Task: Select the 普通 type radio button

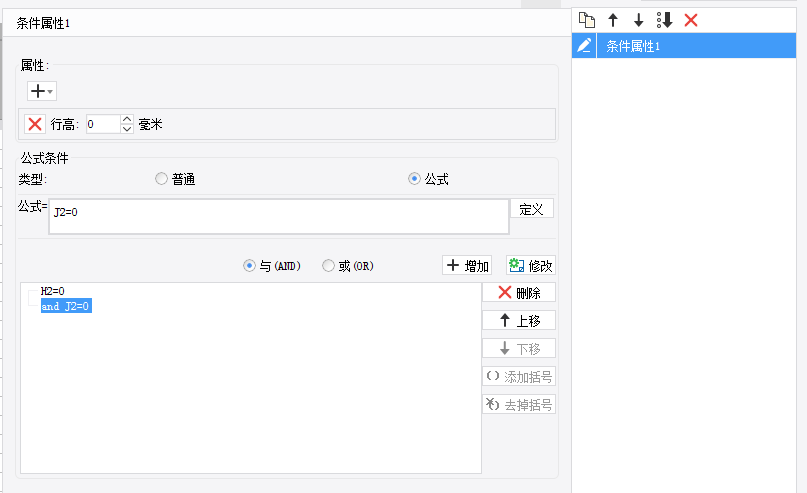Action: coord(161,179)
